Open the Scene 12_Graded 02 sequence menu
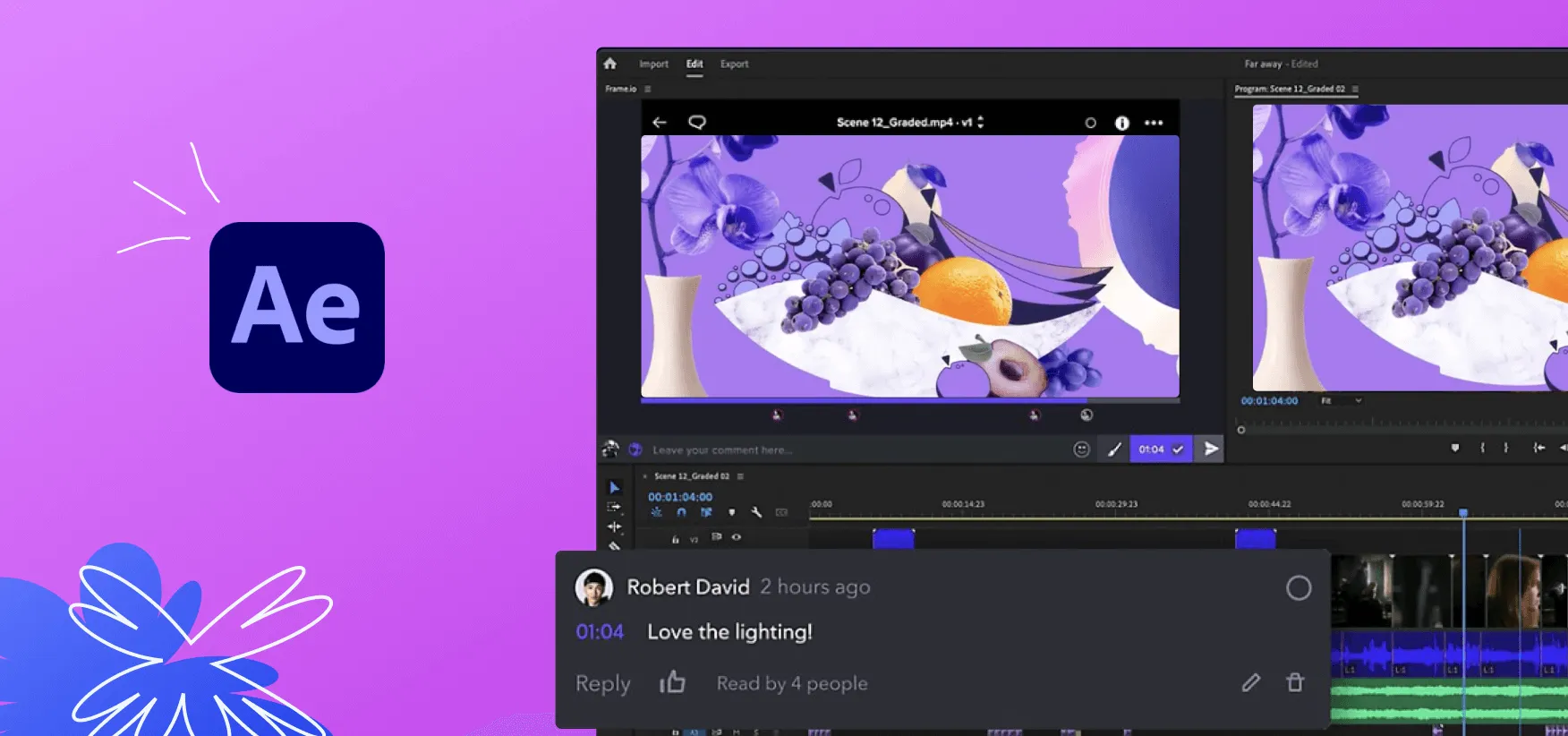Image resolution: width=1568 pixels, height=736 pixels. pos(740,476)
